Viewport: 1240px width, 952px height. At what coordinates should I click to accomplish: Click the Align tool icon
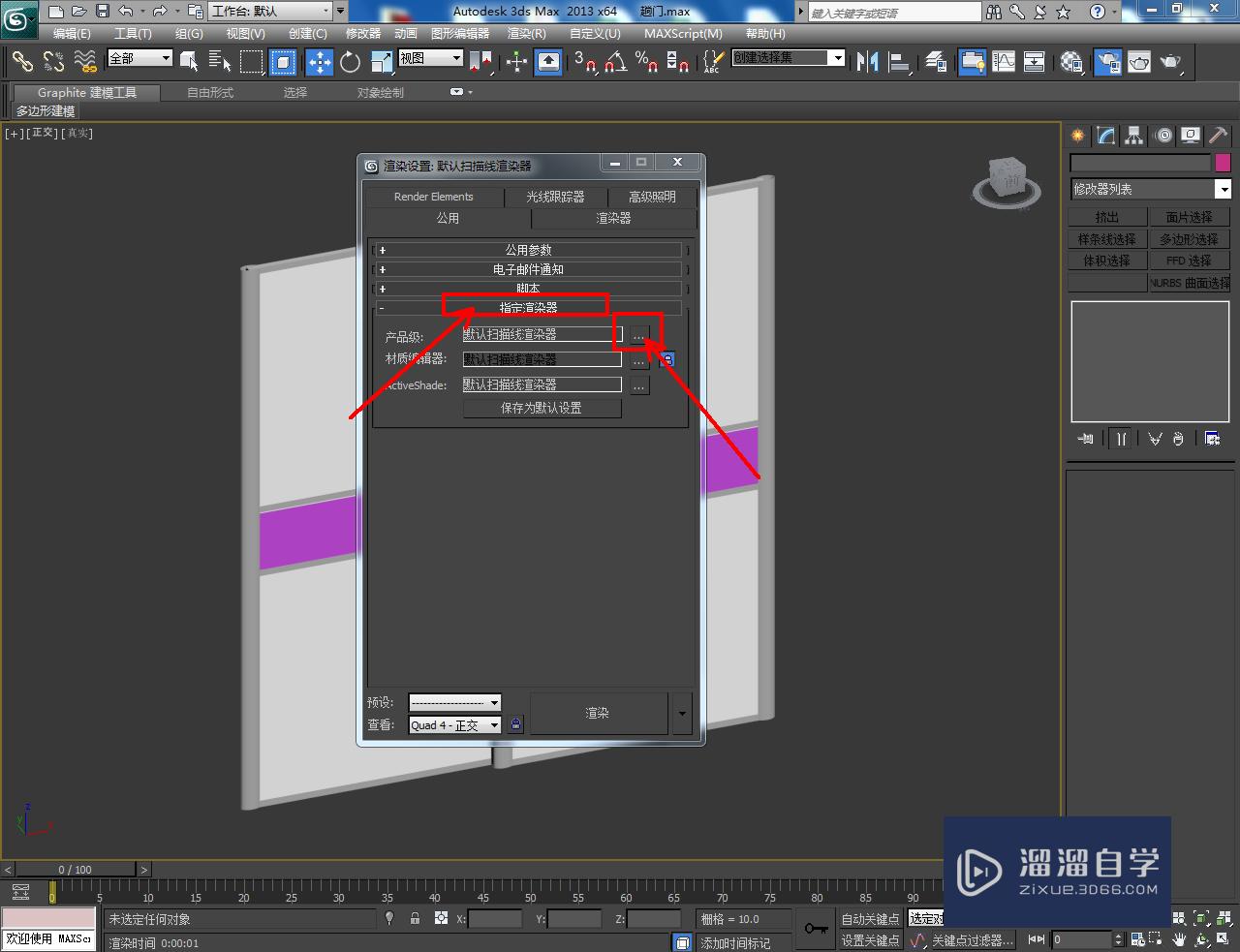point(900,62)
